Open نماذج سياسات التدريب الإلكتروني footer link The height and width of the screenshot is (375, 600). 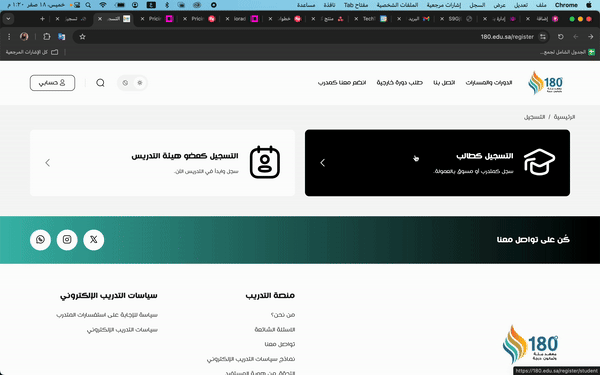tap(251, 359)
